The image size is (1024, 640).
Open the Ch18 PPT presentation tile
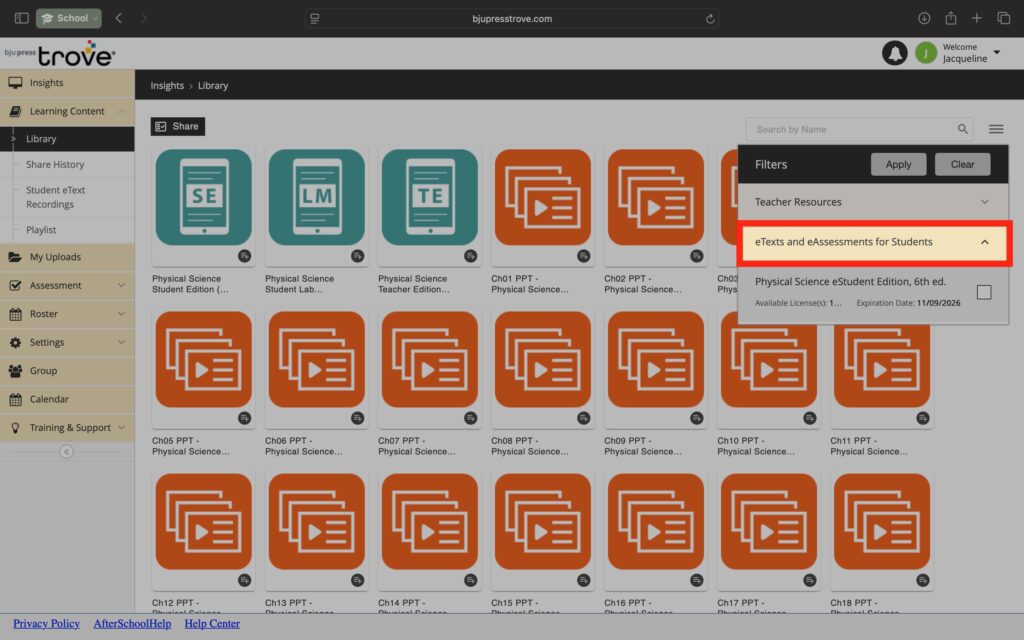[x=882, y=521]
